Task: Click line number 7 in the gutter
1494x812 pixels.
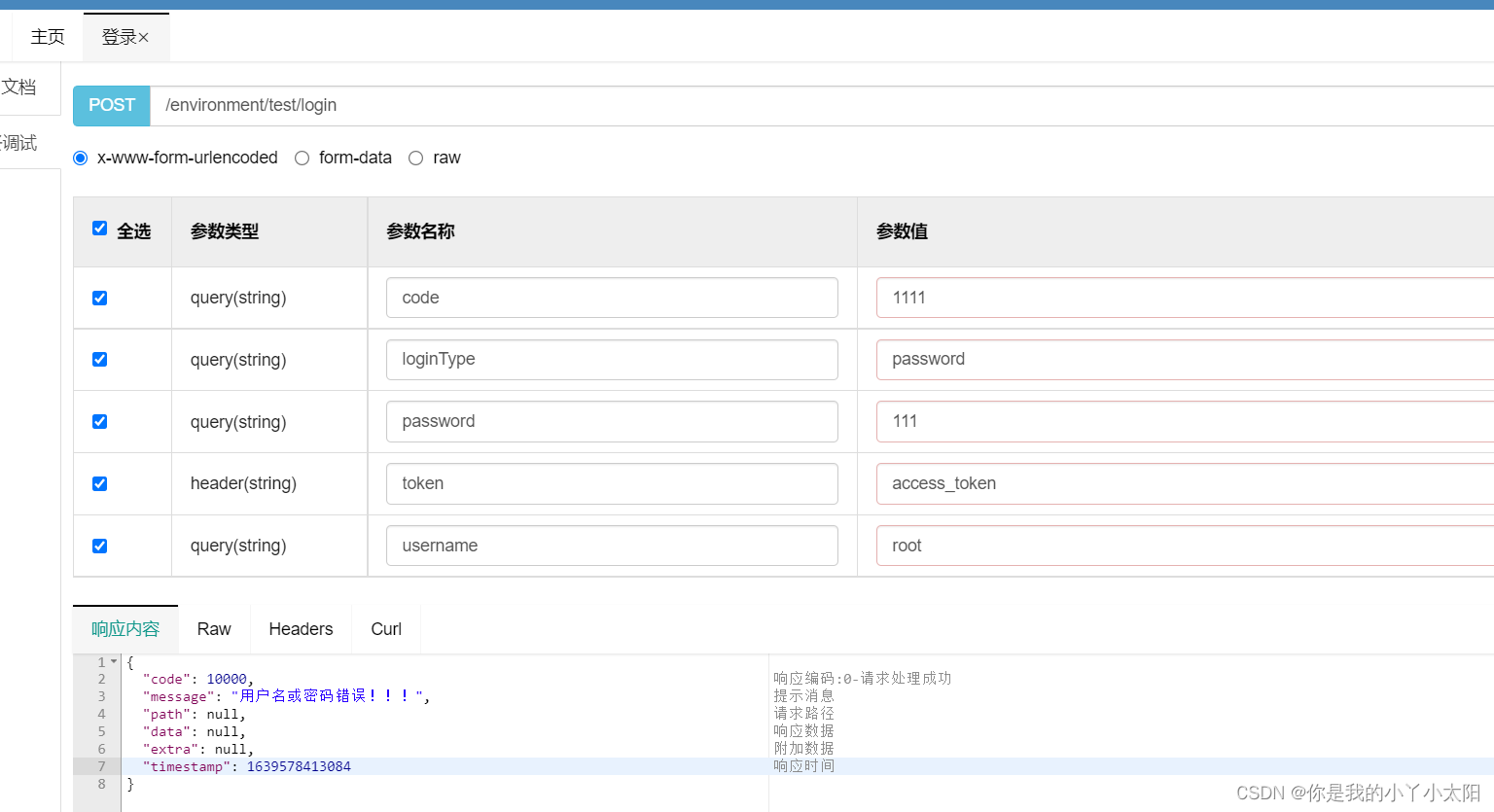Action: (101, 766)
